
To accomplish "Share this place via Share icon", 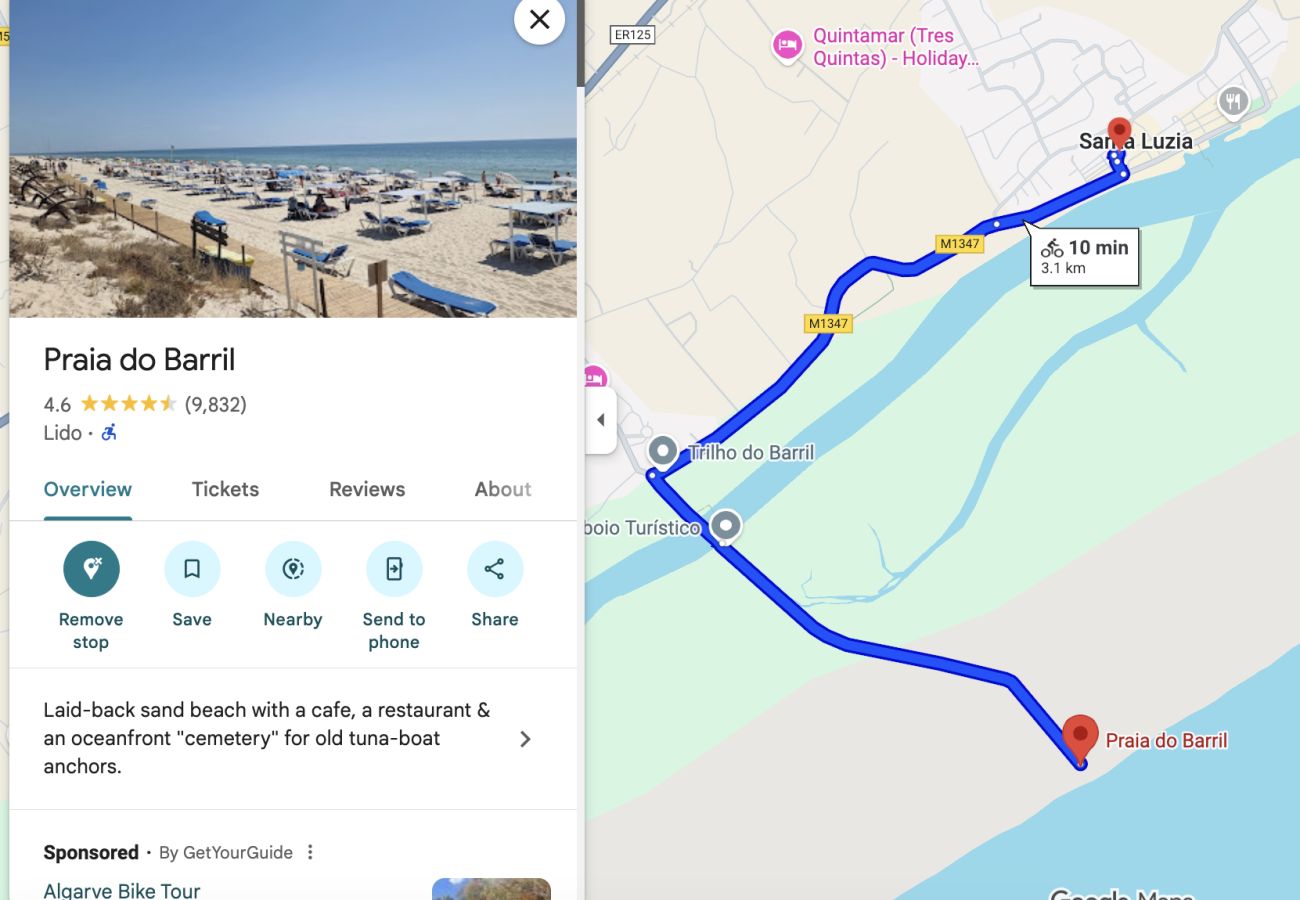I will pyautogui.click(x=495, y=569).
